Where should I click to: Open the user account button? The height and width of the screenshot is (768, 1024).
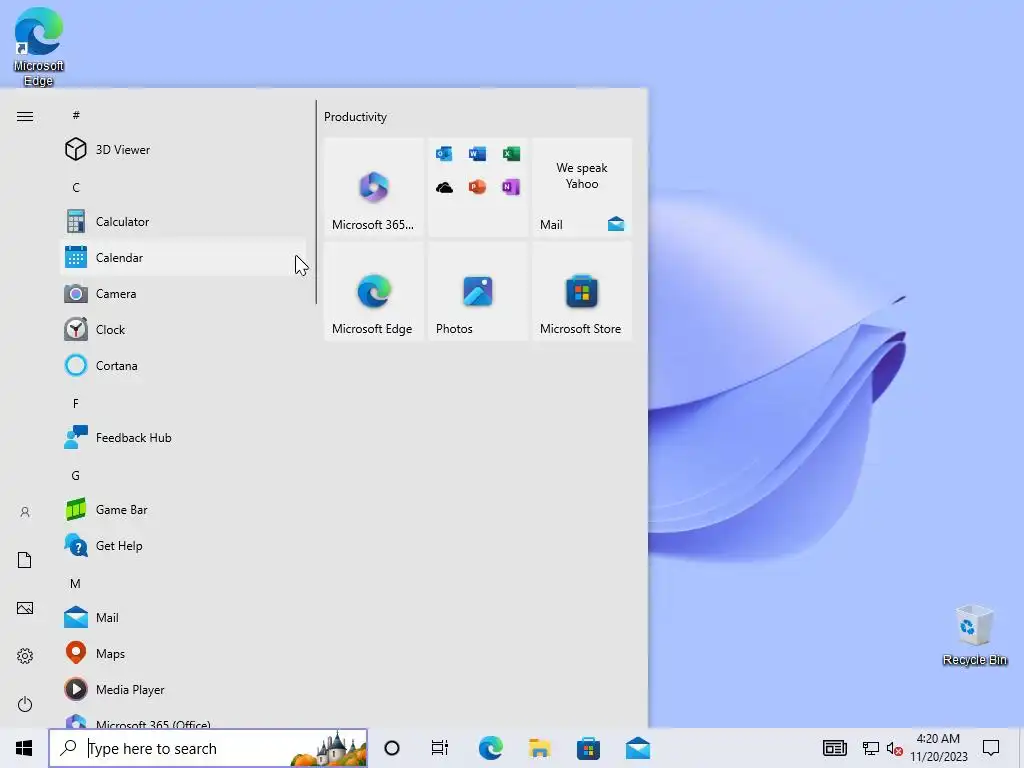(x=25, y=512)
